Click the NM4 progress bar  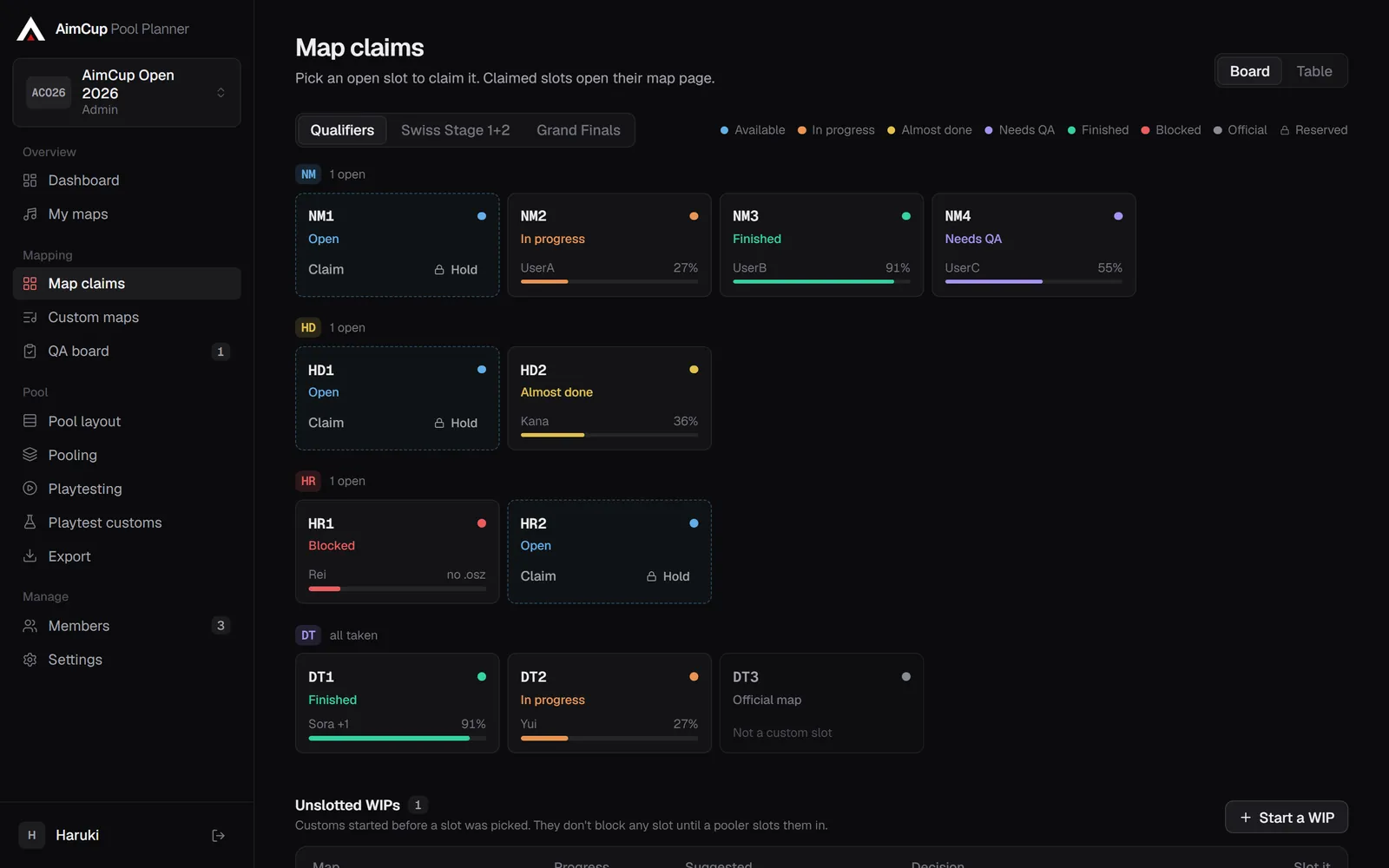pos(1033,281)
